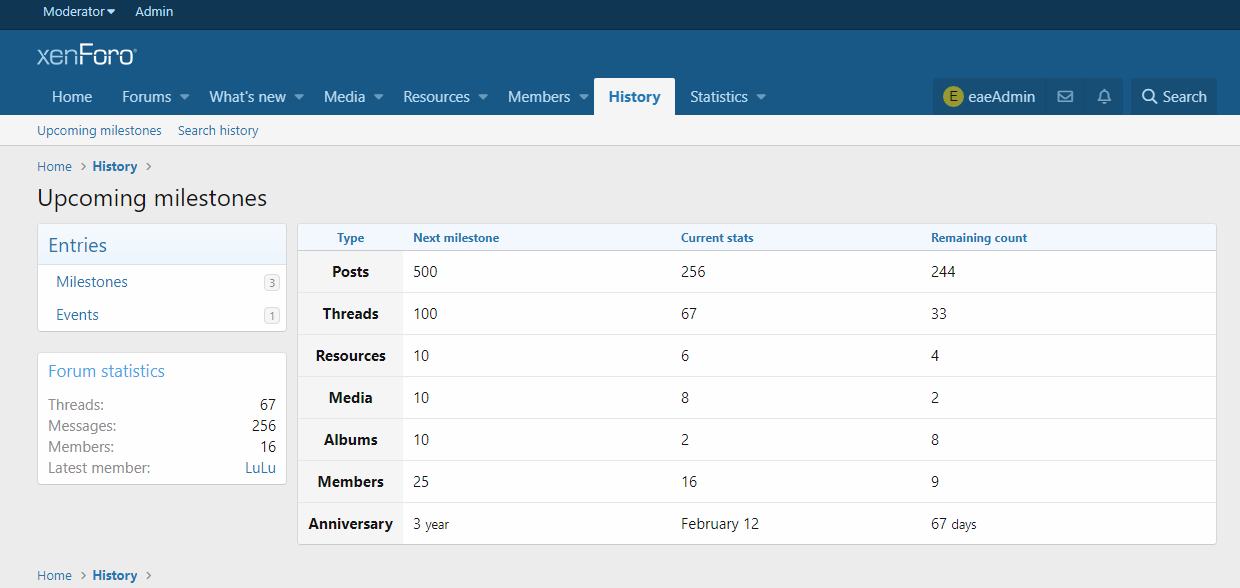Go to the Home navigation tab
The image size is (1240, 588).
72,97
